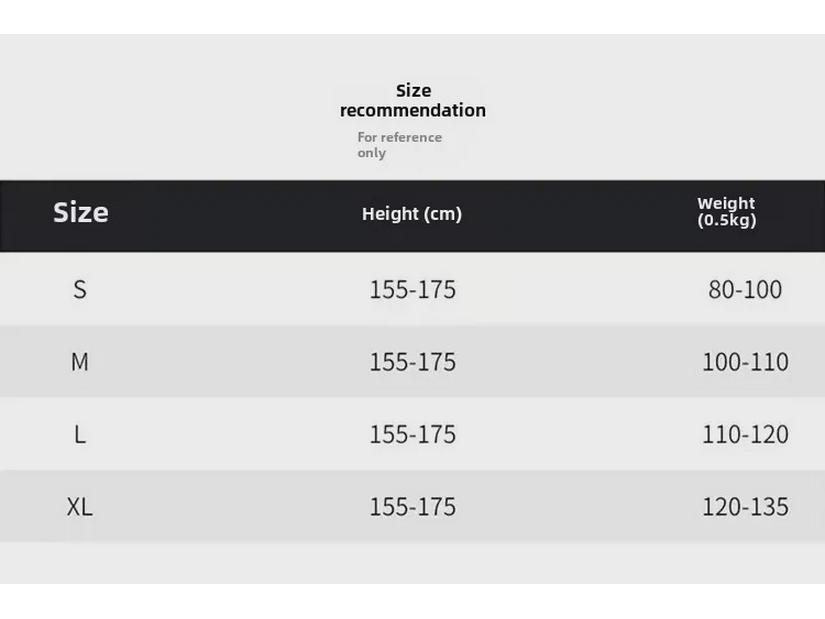Click the empty row below the XL row
The width and height of the screenshot is (825, 619).
[412, 562]
